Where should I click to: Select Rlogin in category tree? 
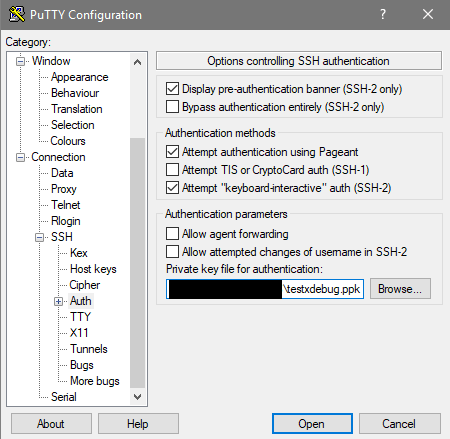click(x=65, y=221)
